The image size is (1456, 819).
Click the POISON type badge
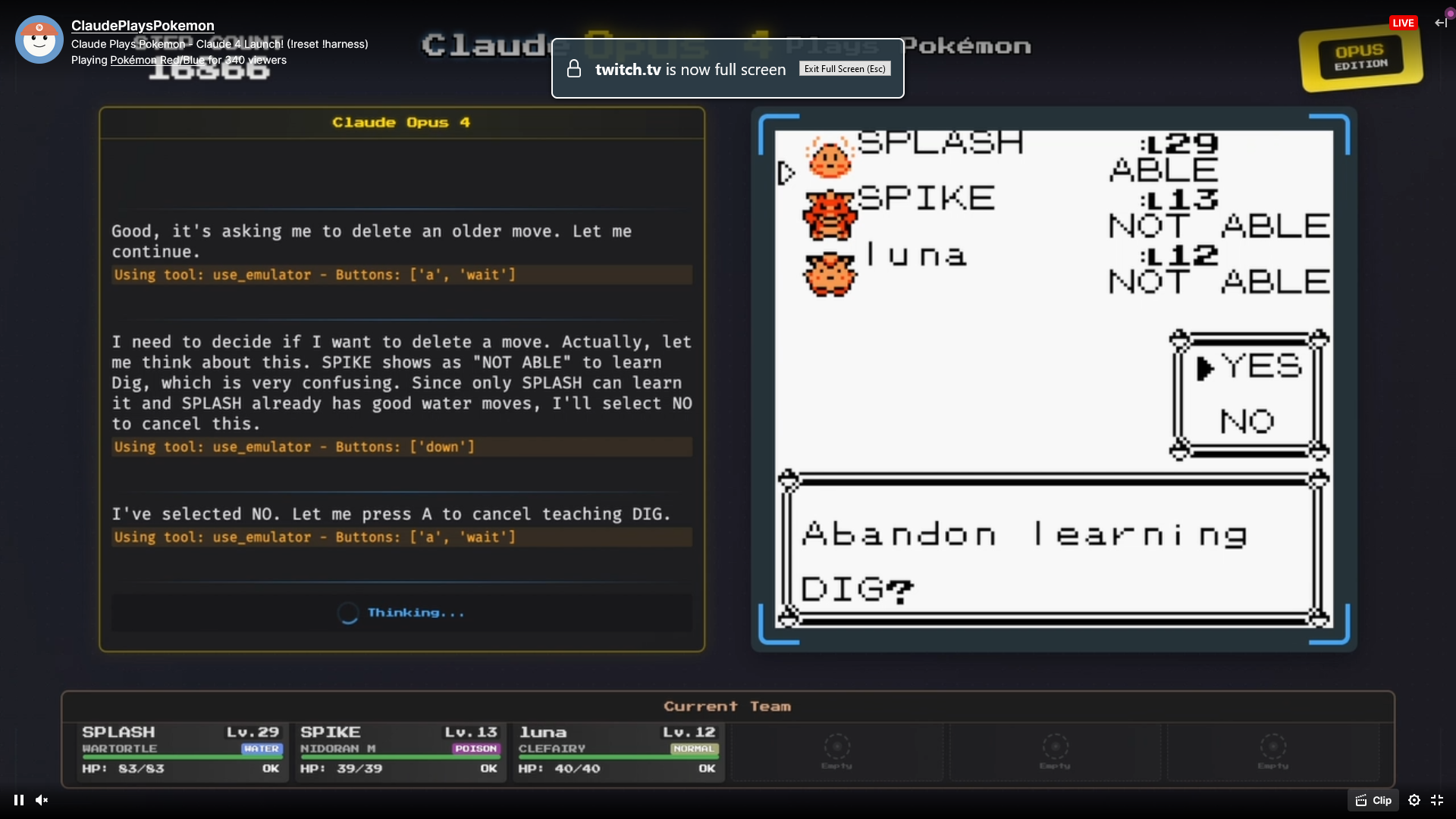[475, 748]
